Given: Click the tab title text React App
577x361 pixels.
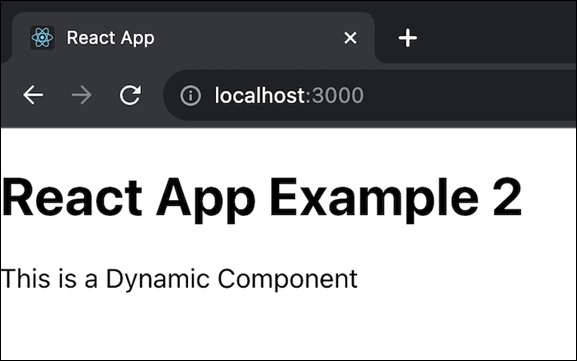Looking at the screenshot, I should click(x=110, y=38).
